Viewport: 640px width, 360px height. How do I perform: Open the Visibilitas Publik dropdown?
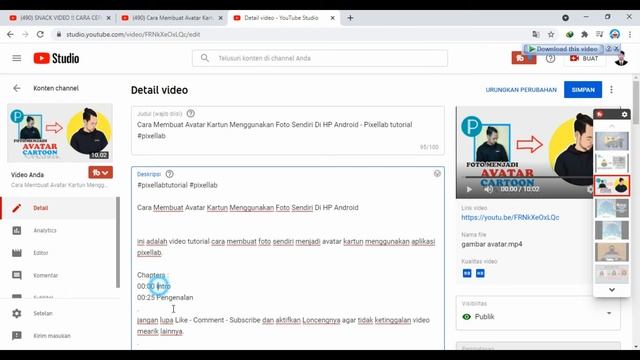point(538,313)
